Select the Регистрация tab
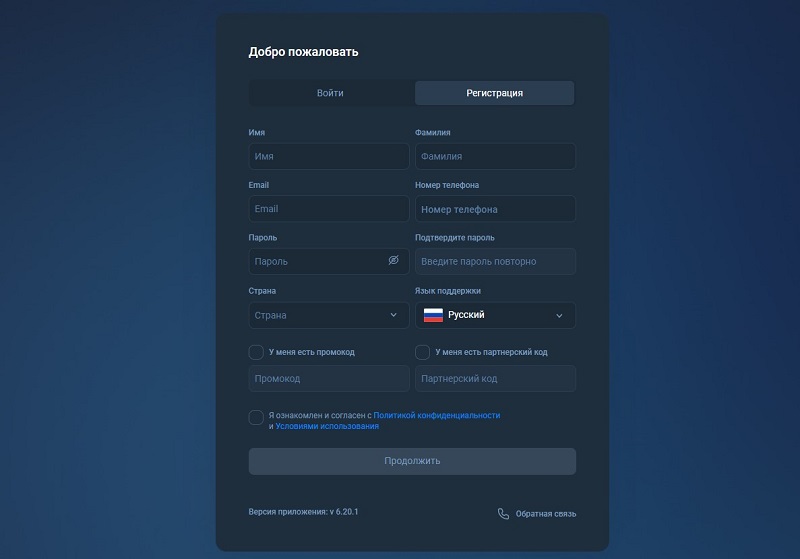This screenshot has height=559, width=800. (x=494, y=93)
